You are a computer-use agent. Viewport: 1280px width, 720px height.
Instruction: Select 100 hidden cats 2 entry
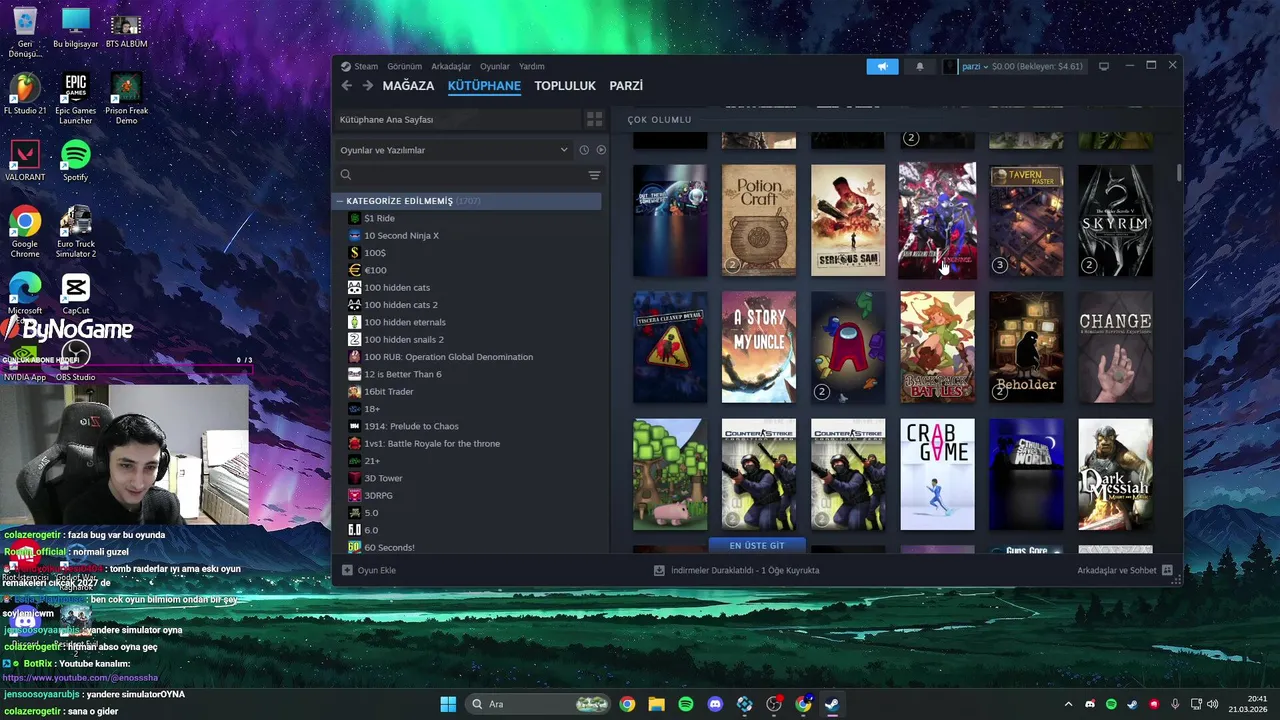(x=400, y=305)
